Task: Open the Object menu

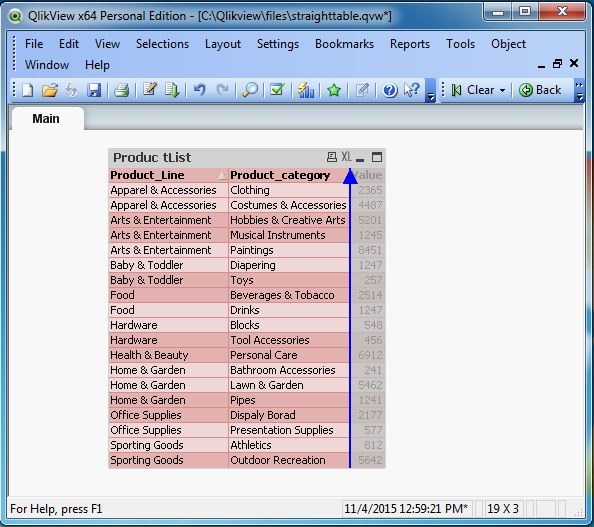Action: [x=508, y=44]
